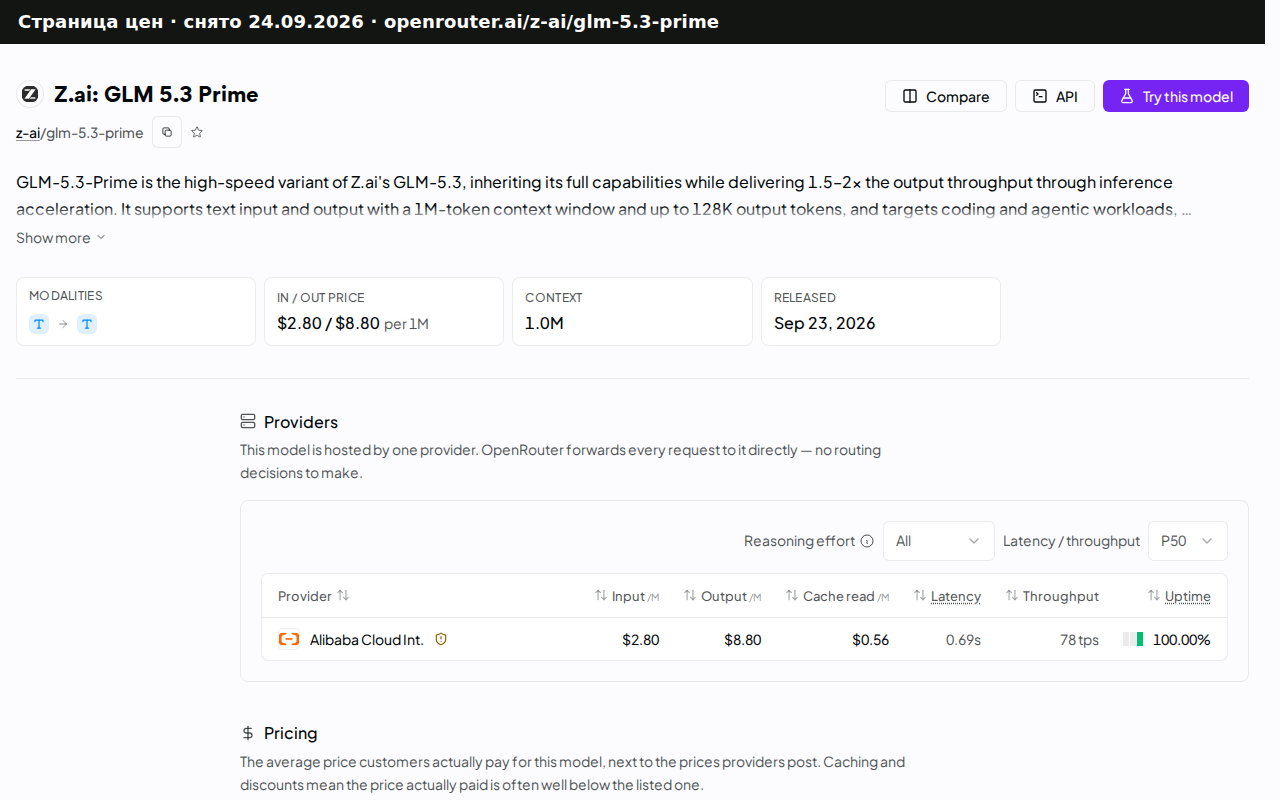Click the Z.ai logo icon beside the title

[30, 95]
